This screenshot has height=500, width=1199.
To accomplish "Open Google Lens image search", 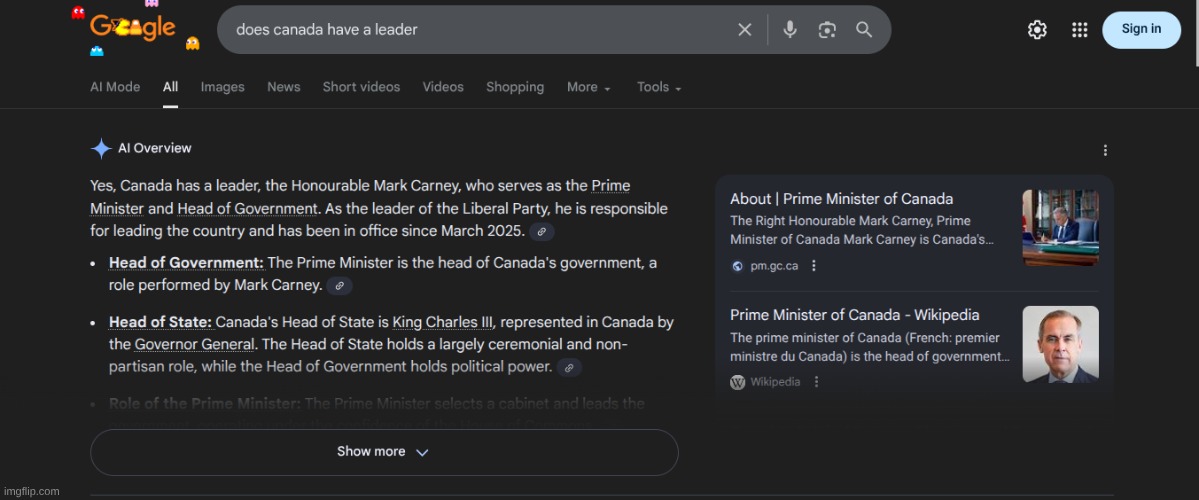I will pyautogui.click(x=827, y=30).
